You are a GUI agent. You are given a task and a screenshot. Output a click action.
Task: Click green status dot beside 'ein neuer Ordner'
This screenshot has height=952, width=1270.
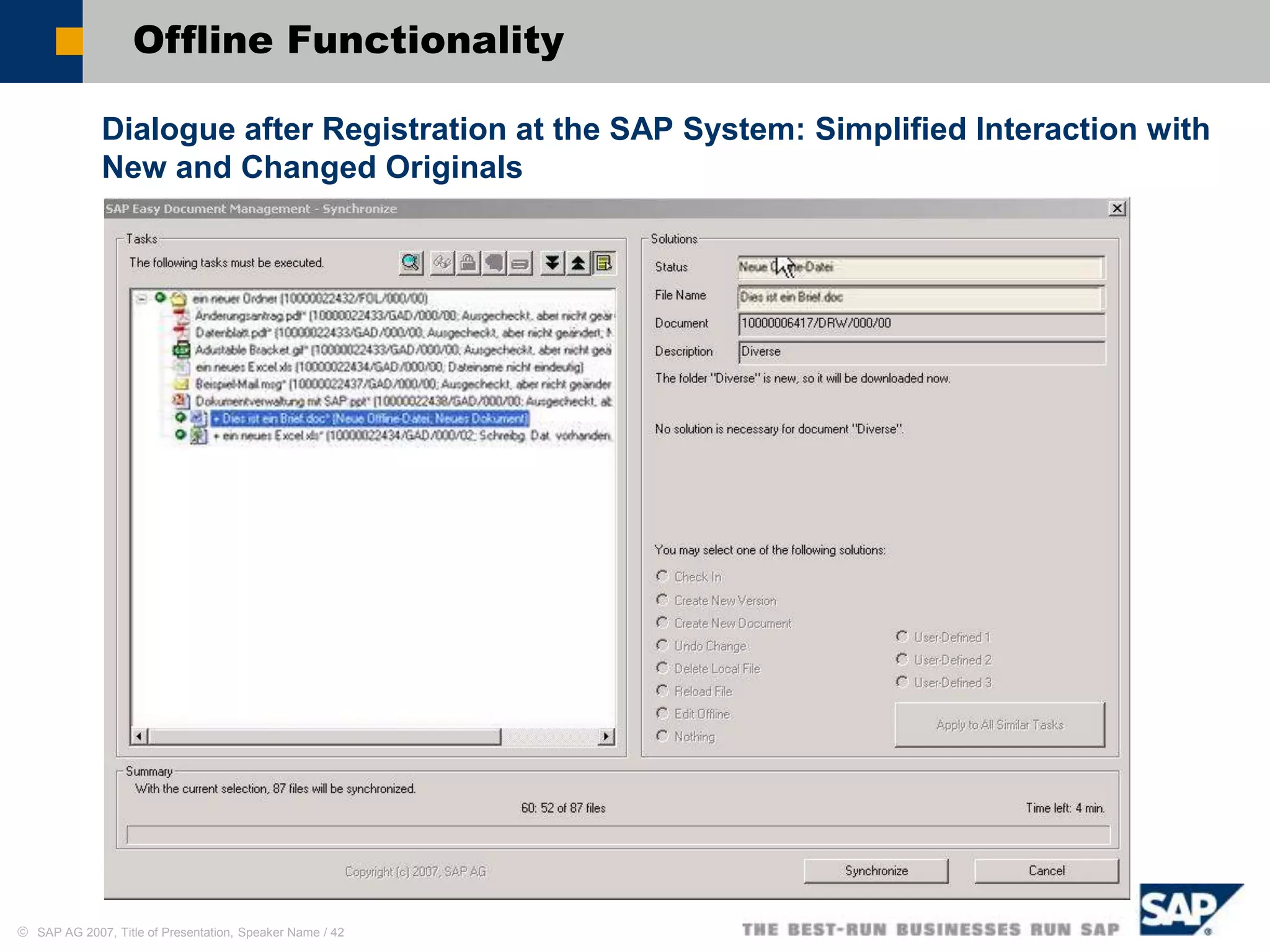(x=160, y=297)
